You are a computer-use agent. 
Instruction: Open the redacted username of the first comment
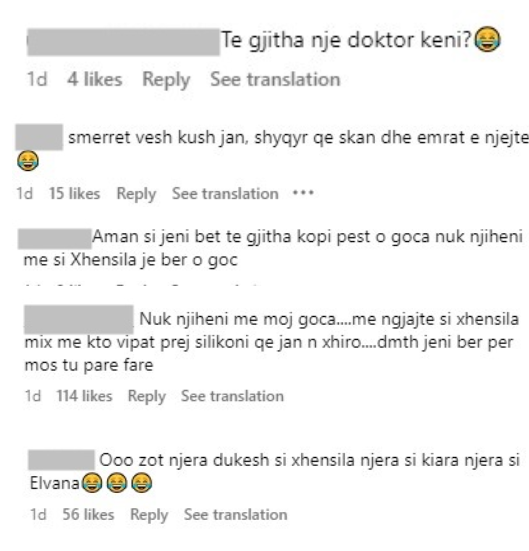123,42
